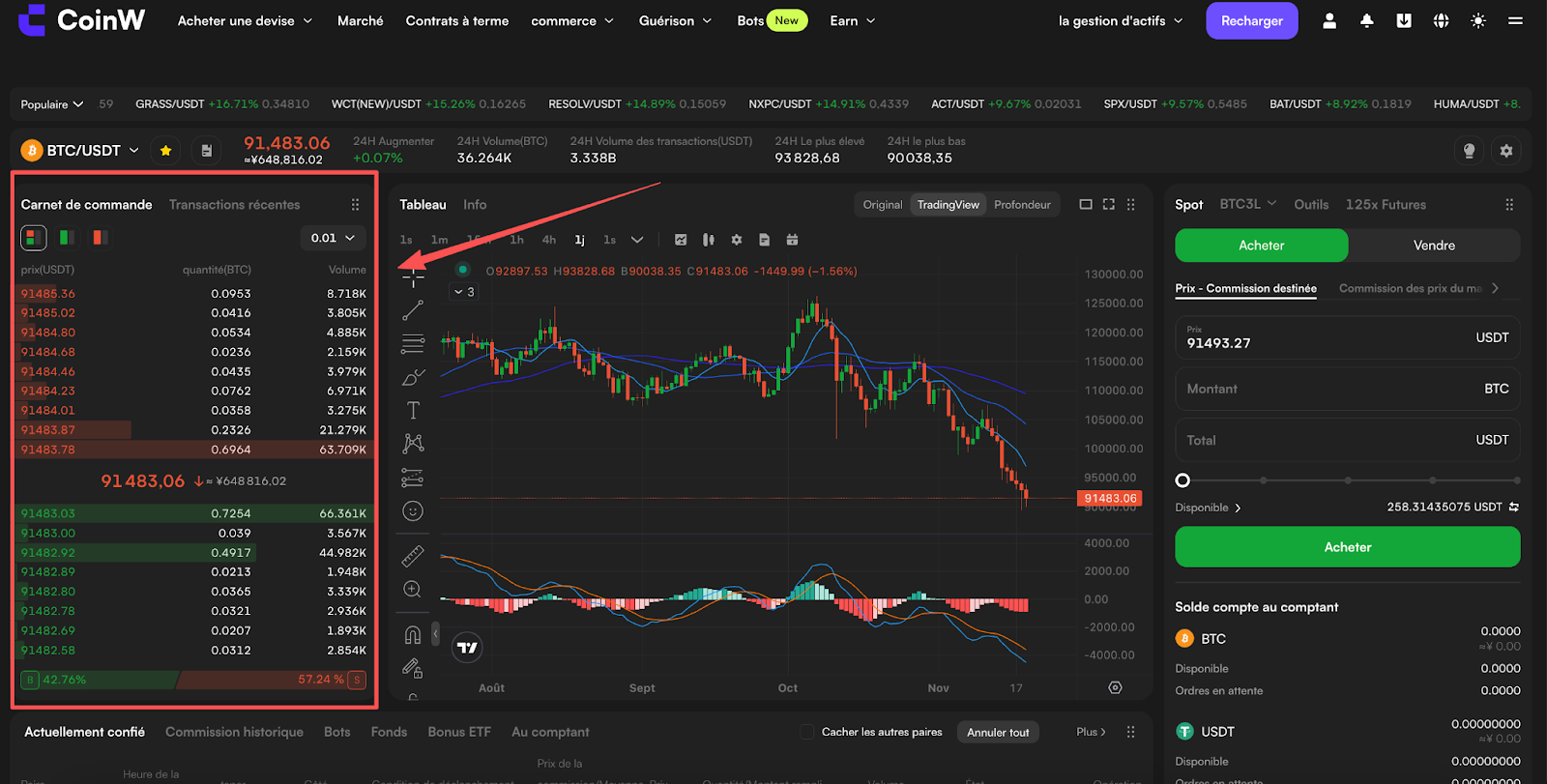Select the trend line drawing tool
Viewport: 1547px width, 784px height.
[x=413, y=310]
